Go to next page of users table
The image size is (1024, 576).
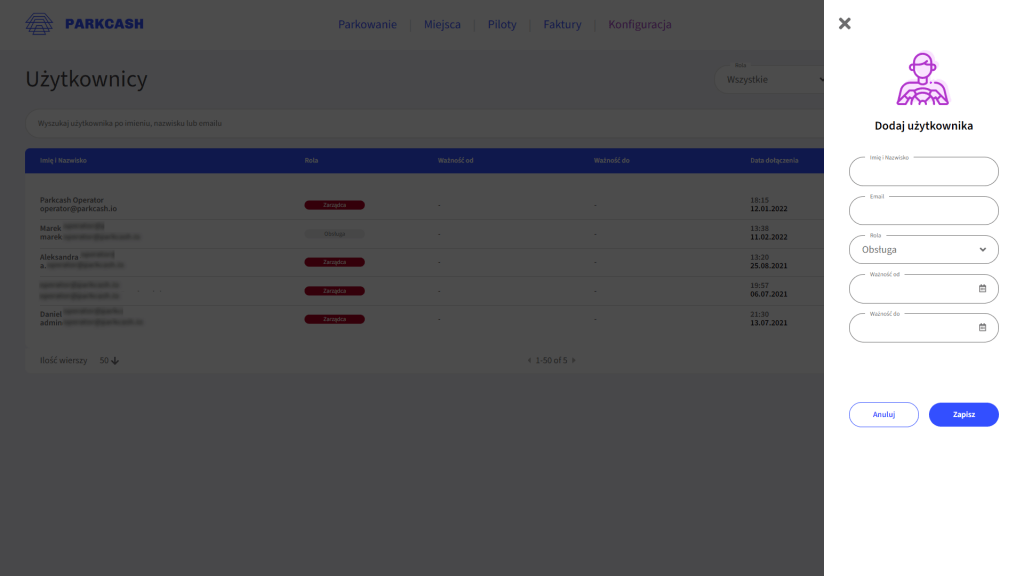tap(574, 360)
